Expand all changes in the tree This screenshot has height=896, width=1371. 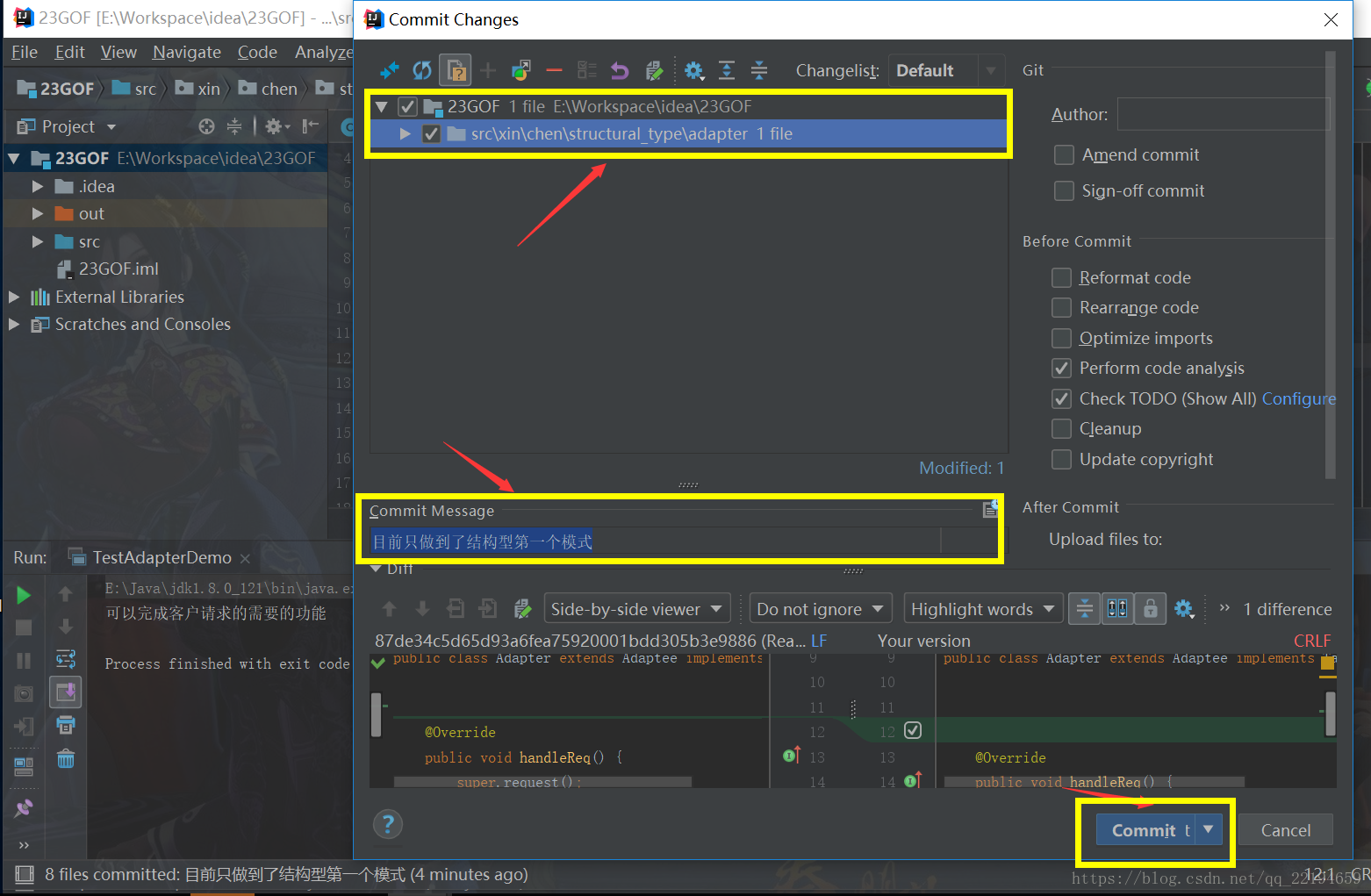pos(727,70)
